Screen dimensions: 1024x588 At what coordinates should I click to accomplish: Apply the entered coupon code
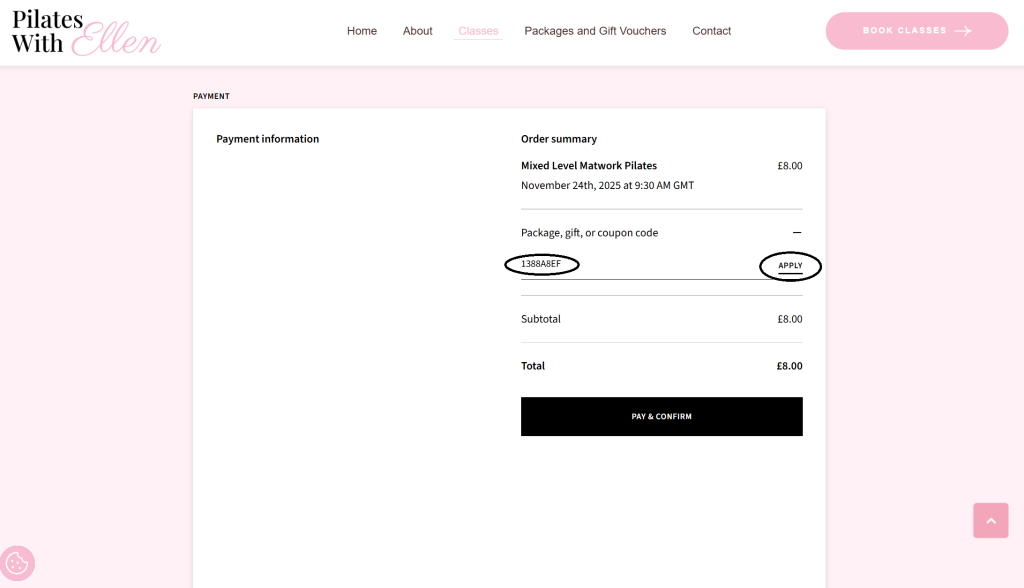790,266
